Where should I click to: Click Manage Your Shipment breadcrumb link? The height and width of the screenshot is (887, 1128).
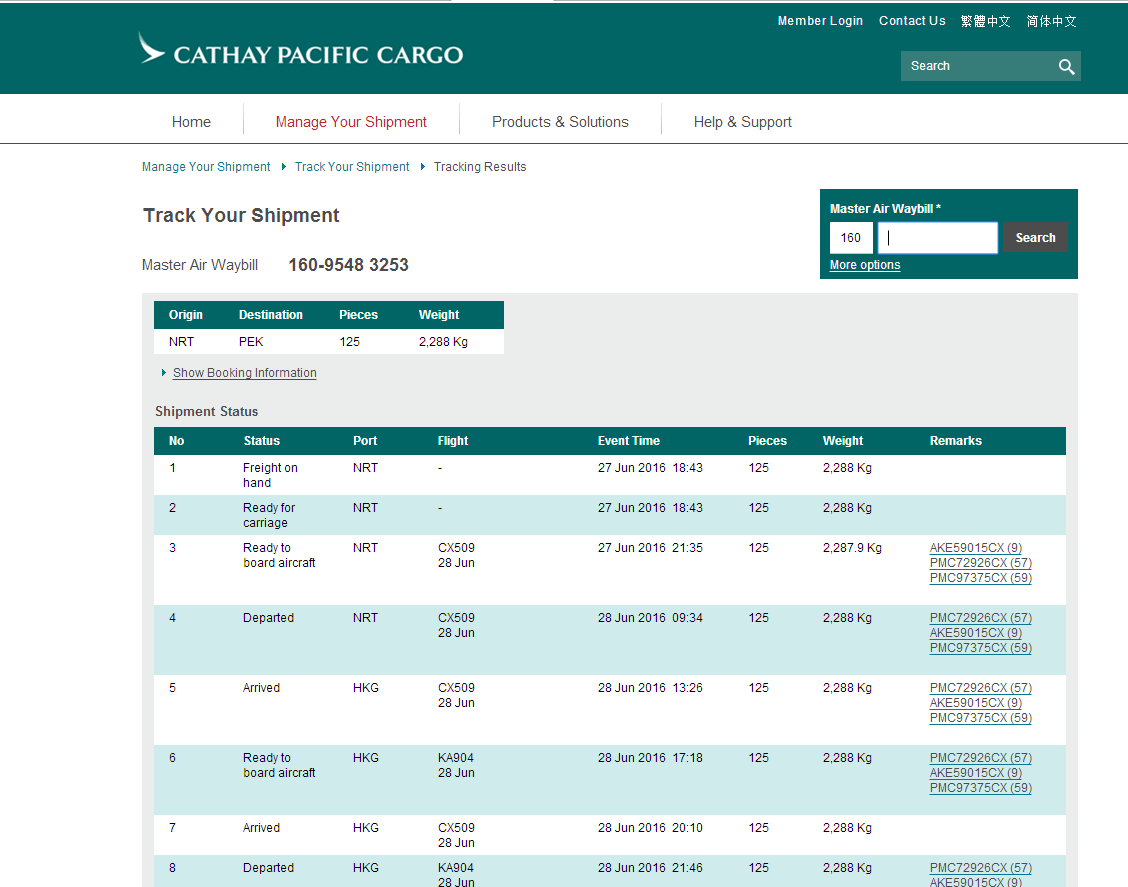[x=206, y=166]
